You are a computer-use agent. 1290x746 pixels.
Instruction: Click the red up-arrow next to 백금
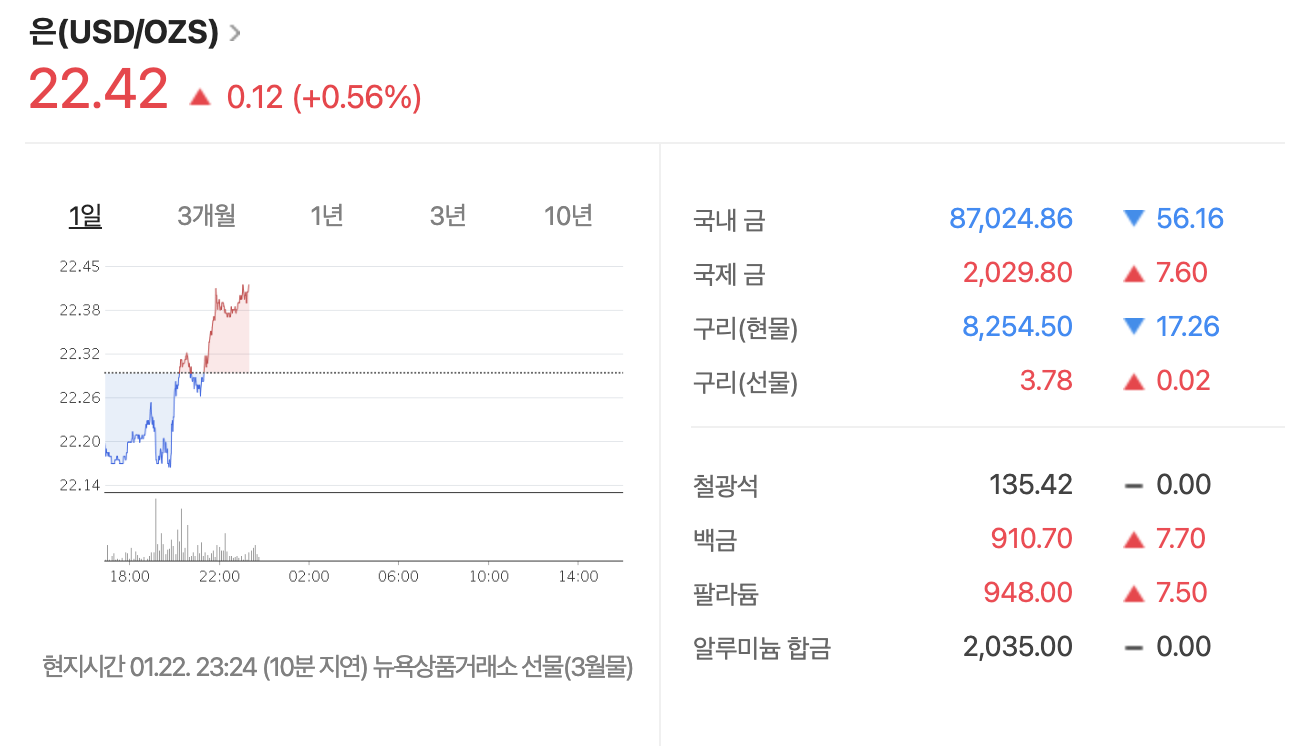(x=1134, y=540)
